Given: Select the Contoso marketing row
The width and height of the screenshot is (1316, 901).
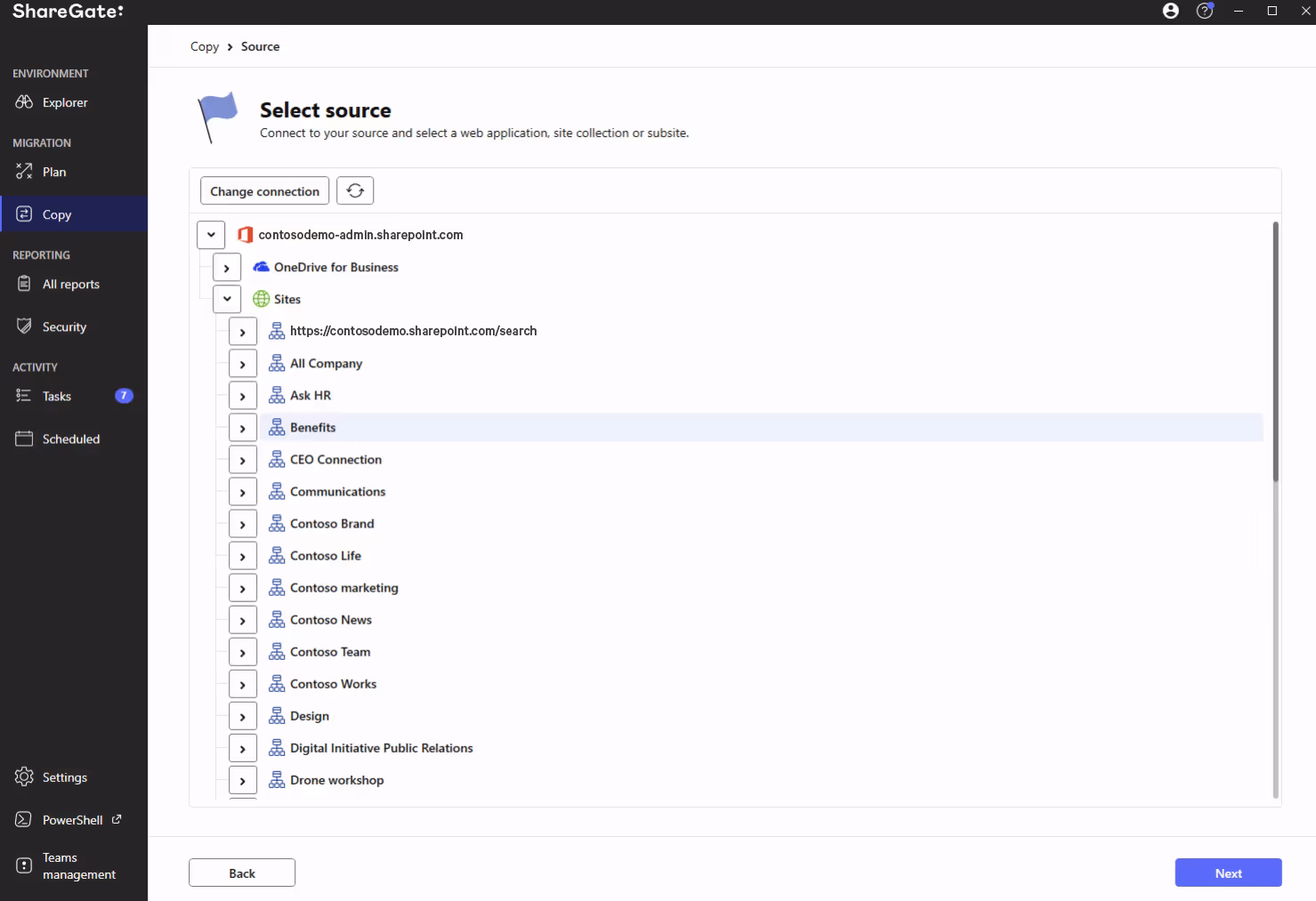Looking at the screenshot, I should (762, 588).
